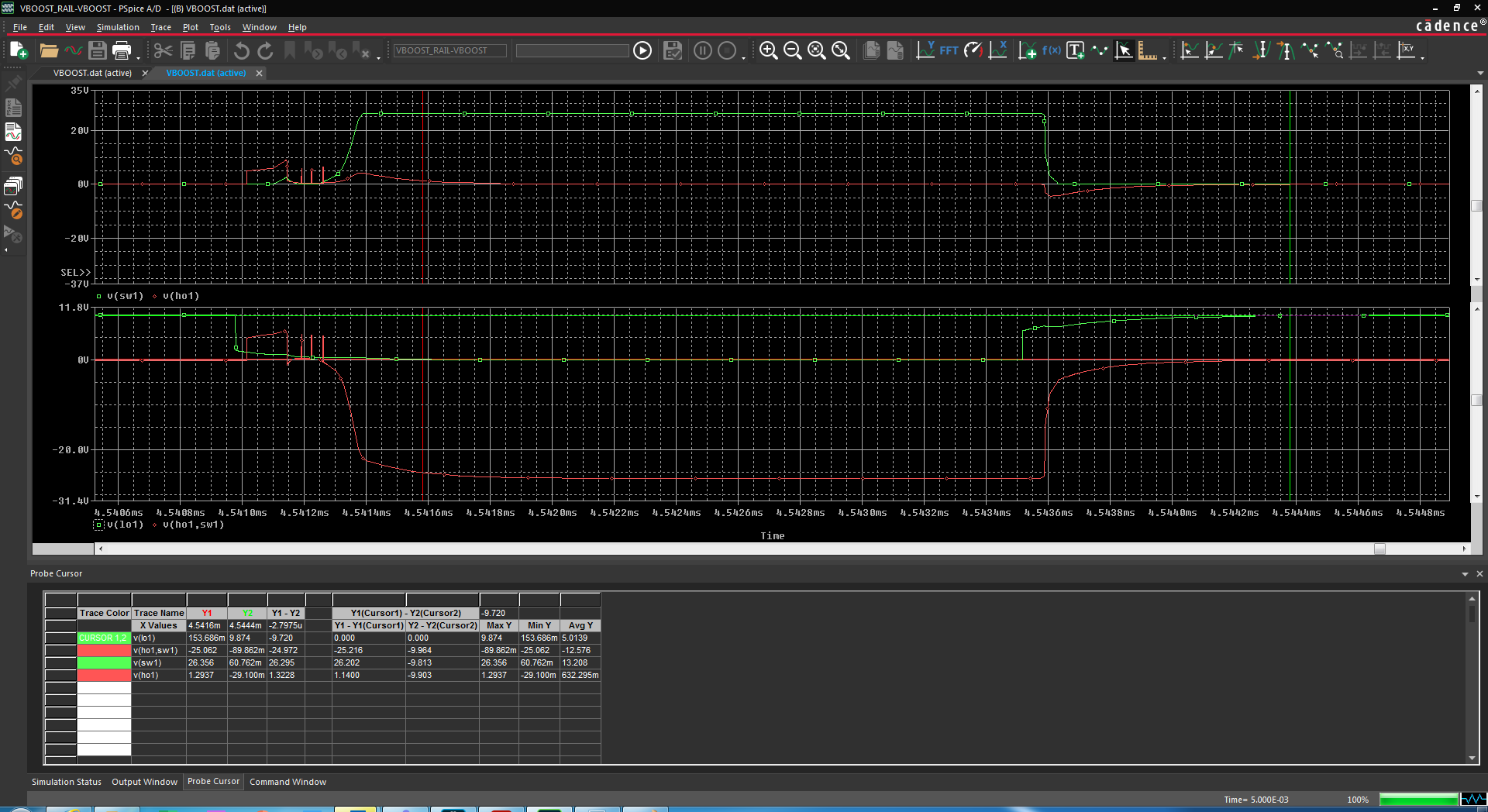Open the Plot menu

click(191, 27)
